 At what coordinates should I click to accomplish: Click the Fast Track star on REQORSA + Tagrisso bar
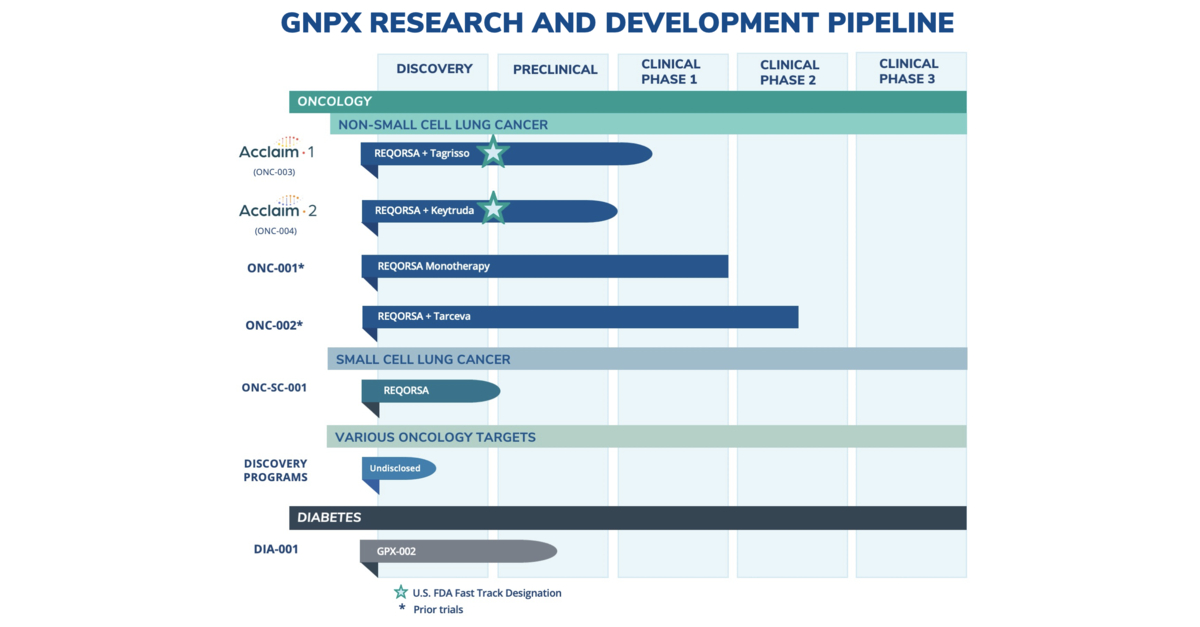coord(493,153)
